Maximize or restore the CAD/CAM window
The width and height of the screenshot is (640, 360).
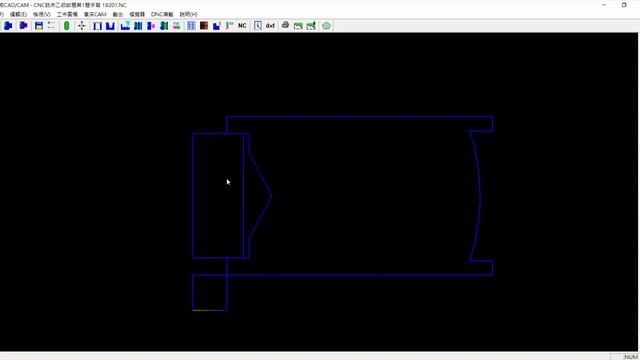(x=624, y=5)
